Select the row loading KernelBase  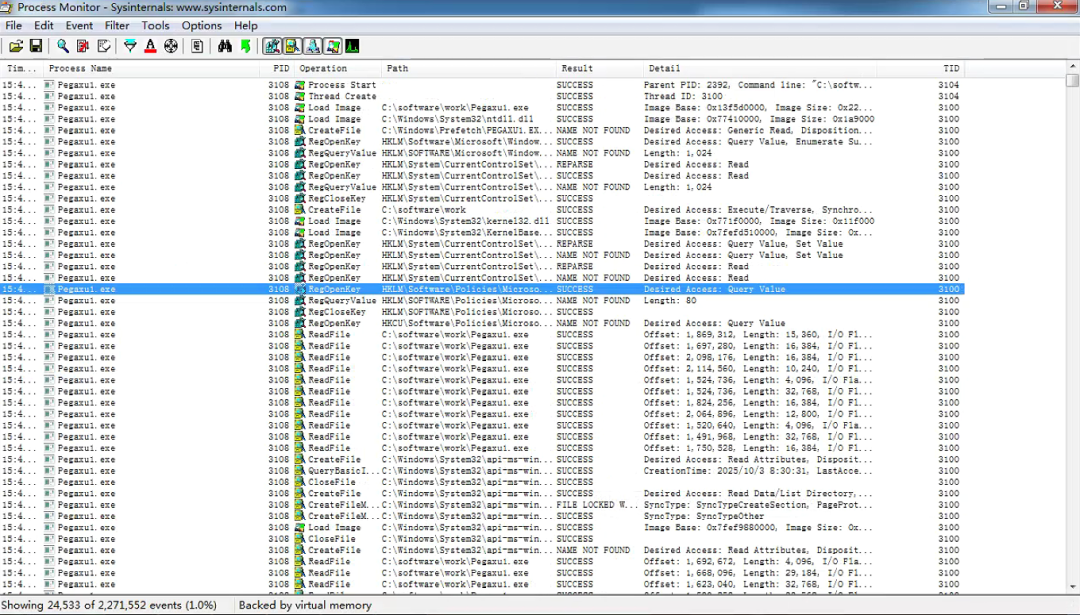point(482,232)
